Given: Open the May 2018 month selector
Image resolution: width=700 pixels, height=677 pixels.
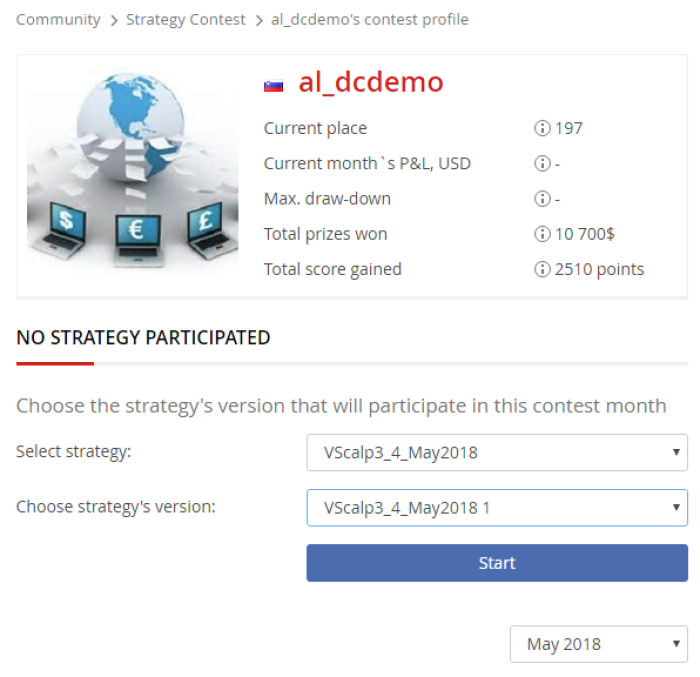Looking at the screenshot, I should pyautogui.click(x=599, y=644).
